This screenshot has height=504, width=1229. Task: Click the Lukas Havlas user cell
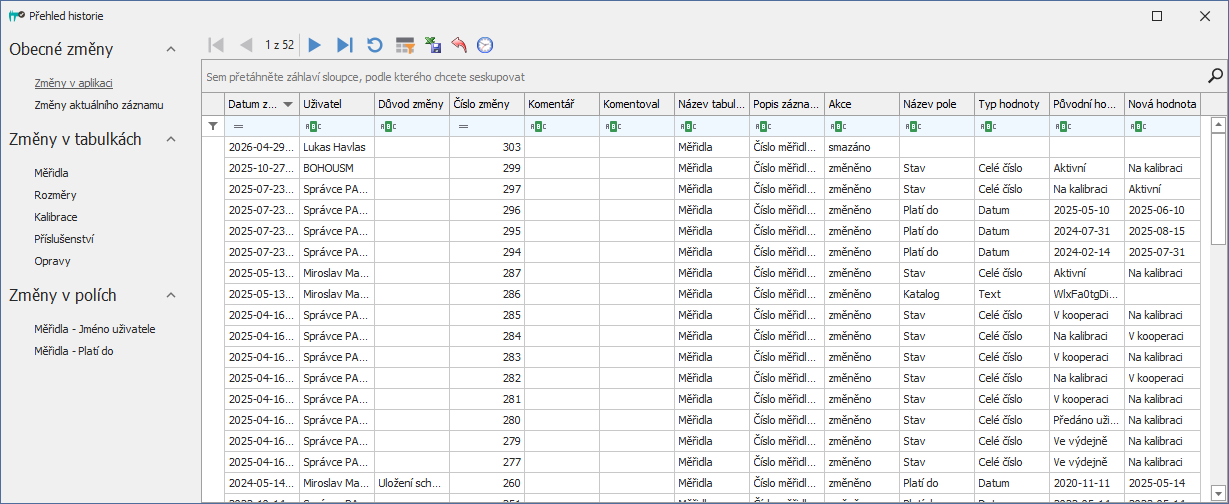coord(337,147)
